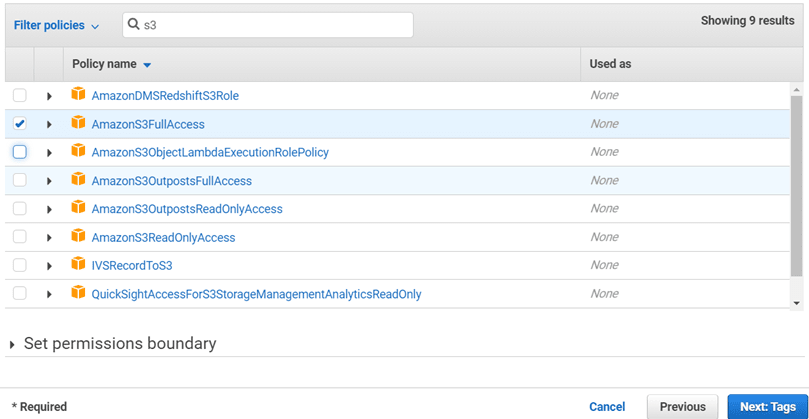The image size is (809, 419).
Task: Expand the AmazonS3OutpostsFullAccess row details
Action: click(50, 181)
